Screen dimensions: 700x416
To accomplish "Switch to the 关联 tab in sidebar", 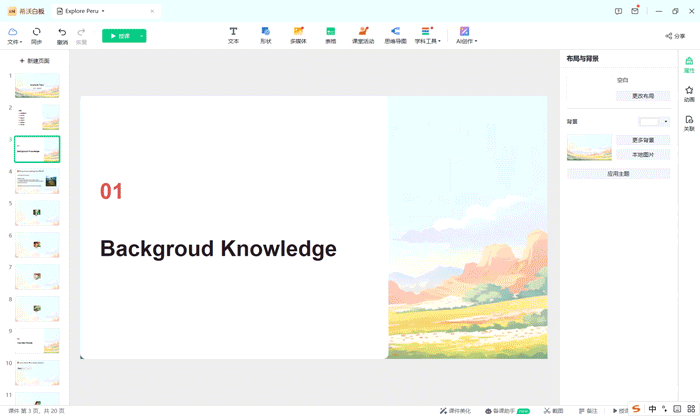I will [x=689, y=123].
